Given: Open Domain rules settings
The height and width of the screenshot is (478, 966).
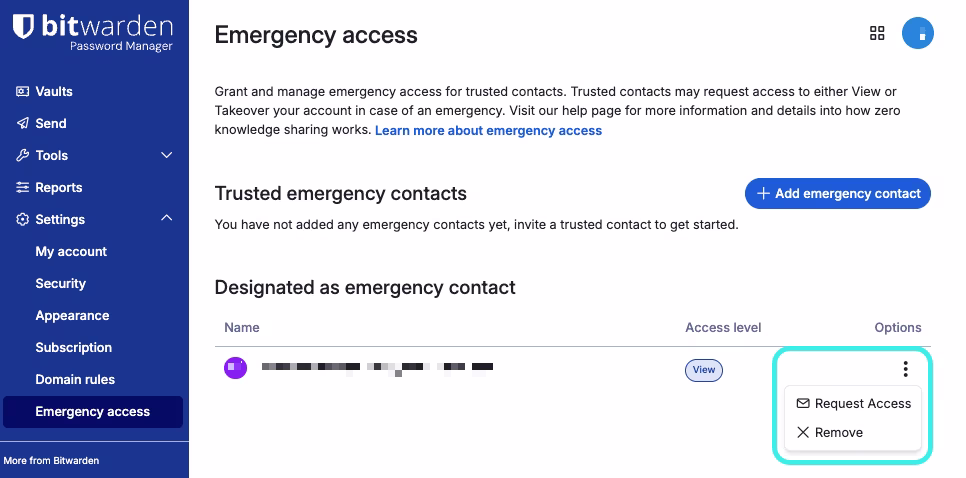Looking at the screenshot, I should (x=75, y=380).
